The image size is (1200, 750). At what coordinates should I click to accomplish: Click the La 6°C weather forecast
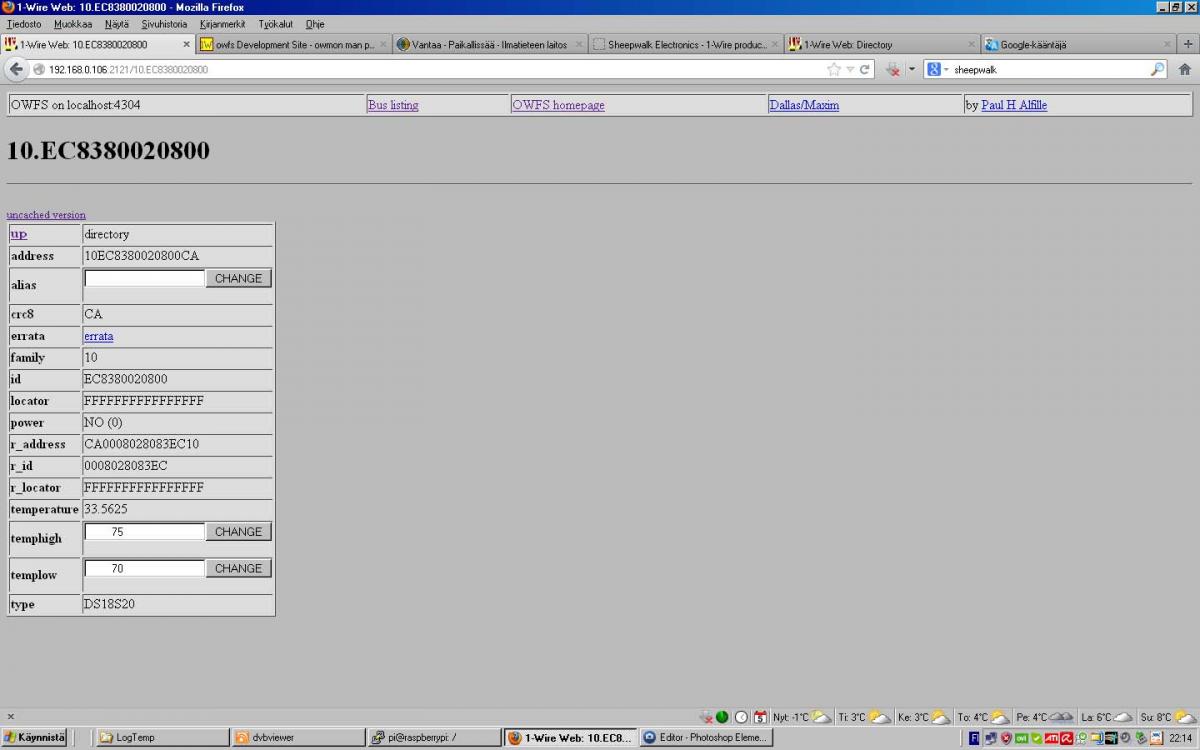1107,717
